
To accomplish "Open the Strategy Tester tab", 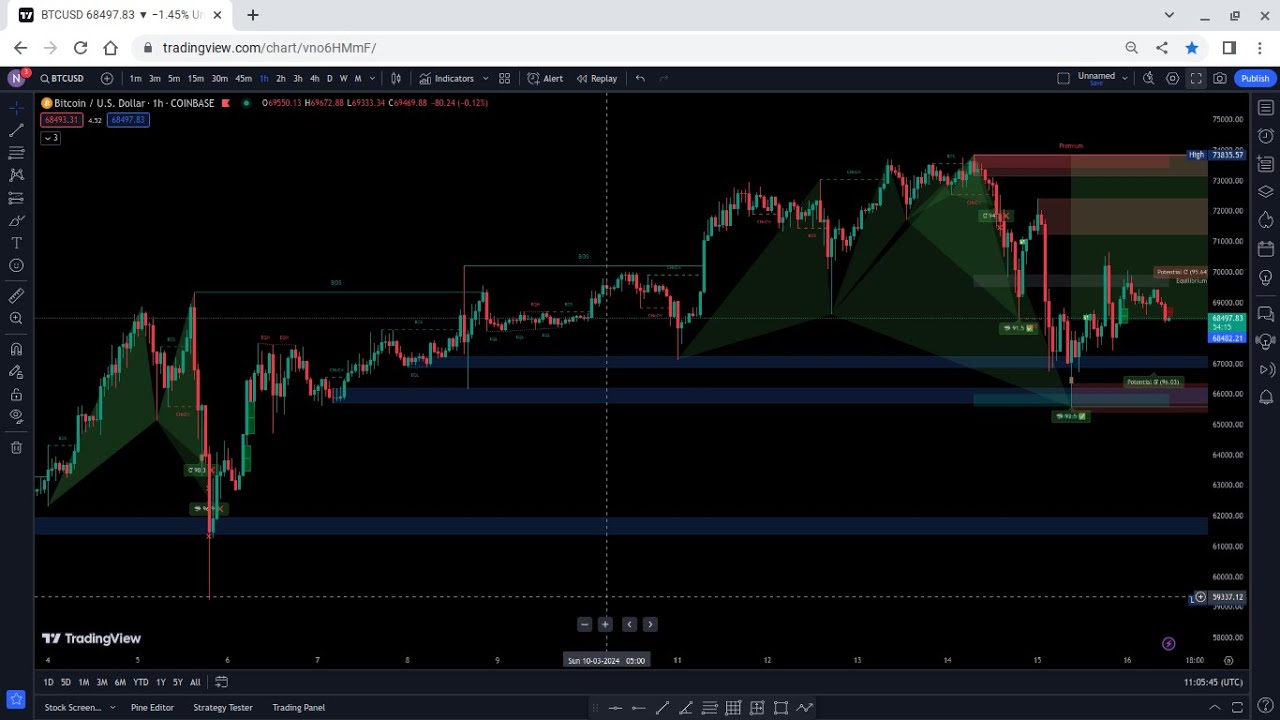I will tap(223, 707).
